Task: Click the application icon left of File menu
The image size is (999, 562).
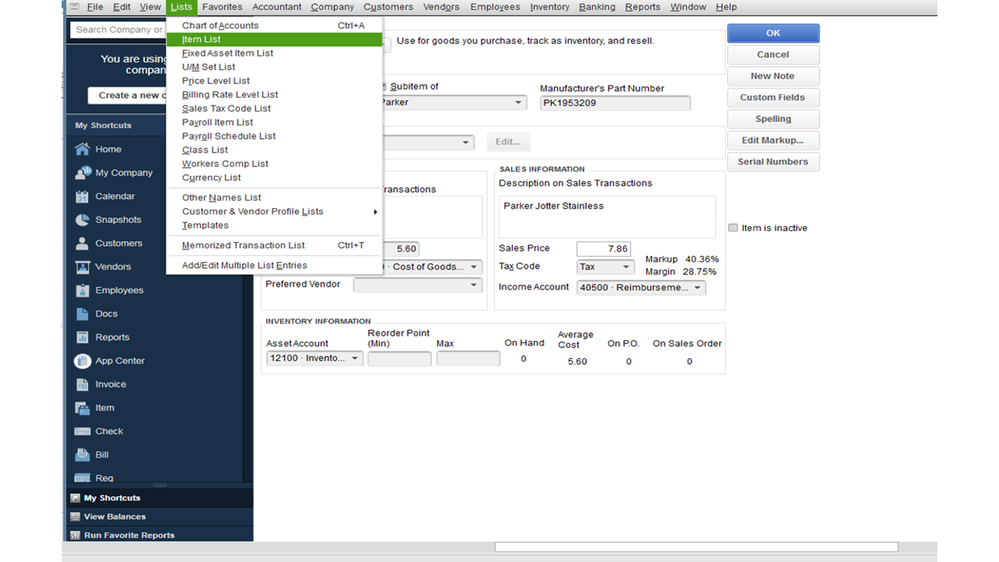Action: [x=75, y=6]
